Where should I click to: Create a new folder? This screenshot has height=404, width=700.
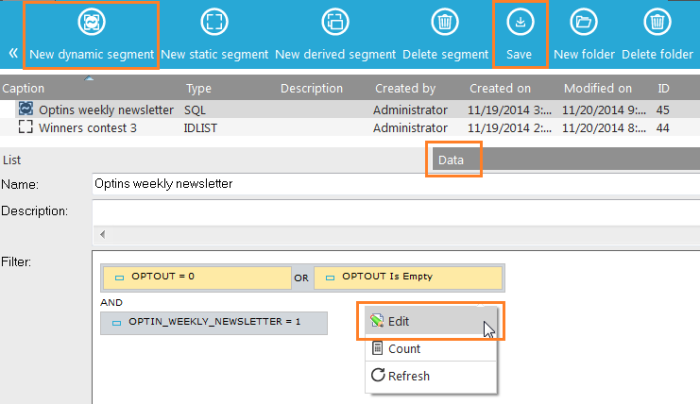(x=582, y=21)
